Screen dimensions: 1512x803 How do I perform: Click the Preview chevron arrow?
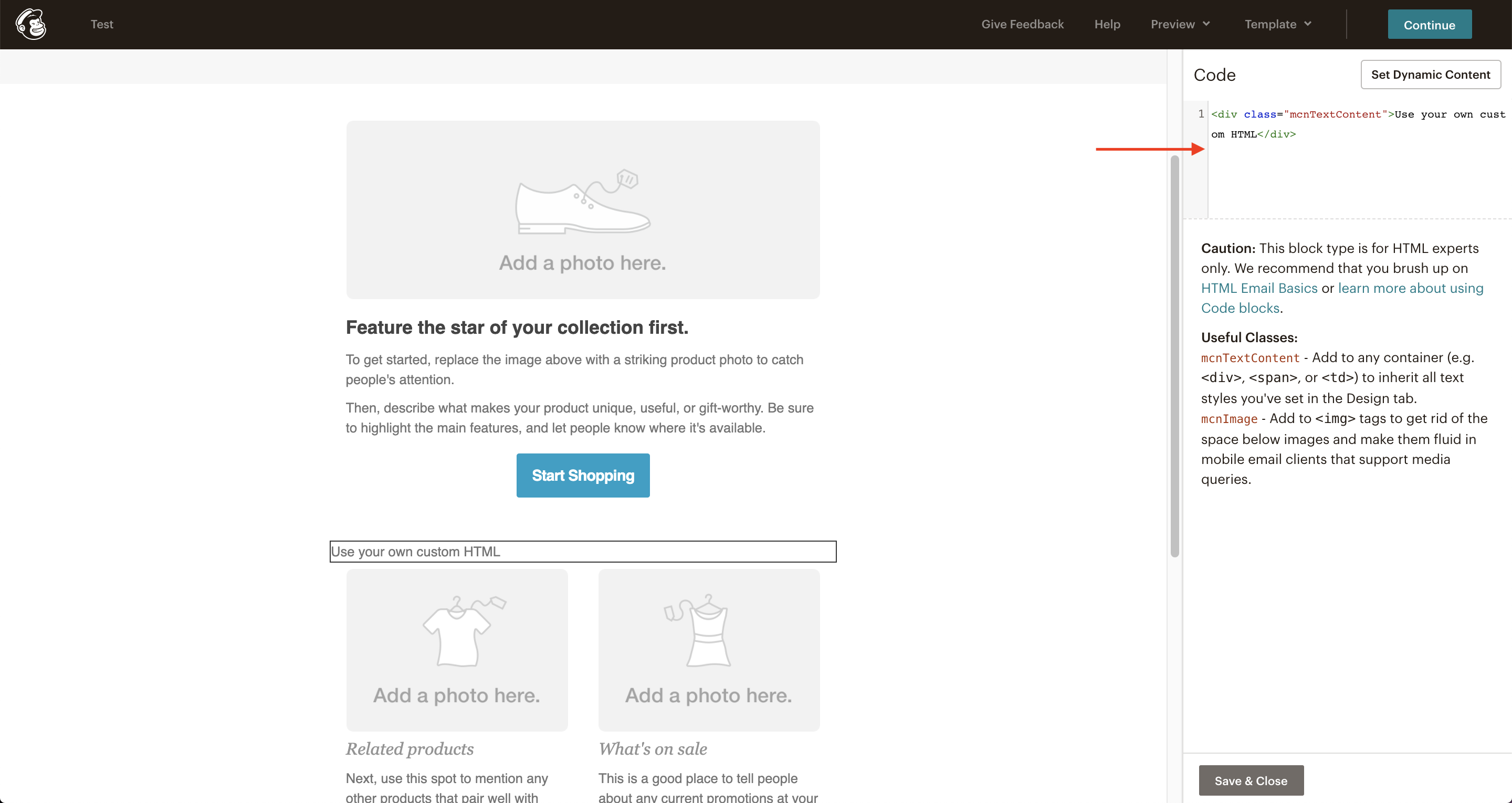coord(1206,24)
